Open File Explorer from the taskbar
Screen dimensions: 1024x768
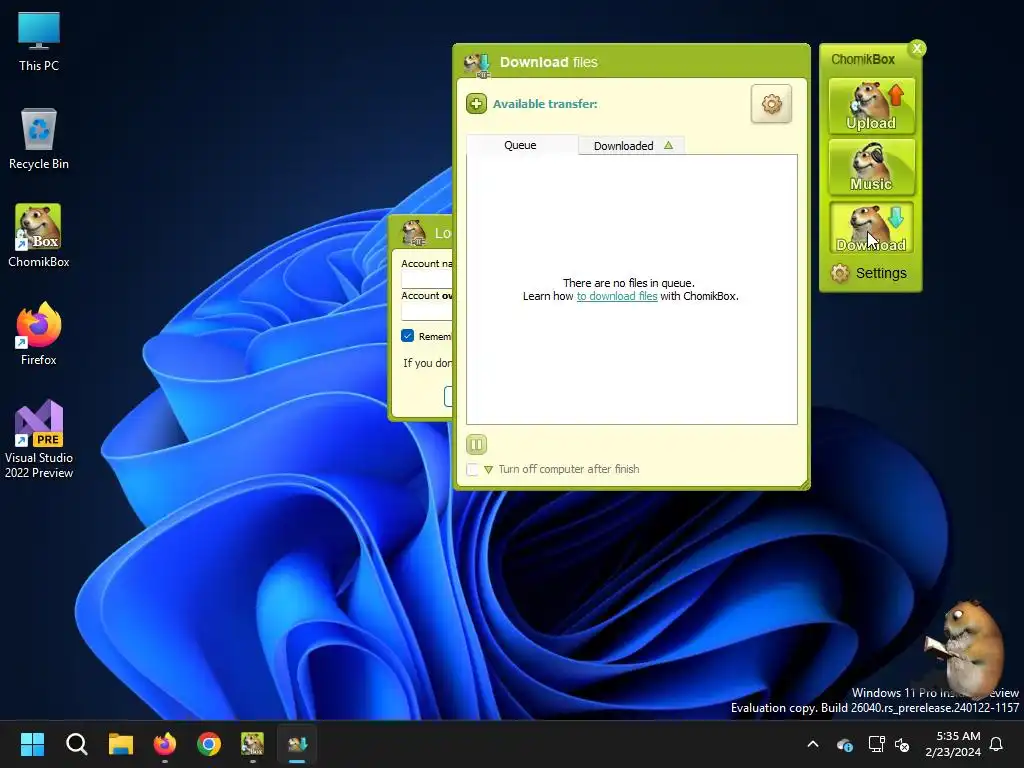[x=121, y=744]
